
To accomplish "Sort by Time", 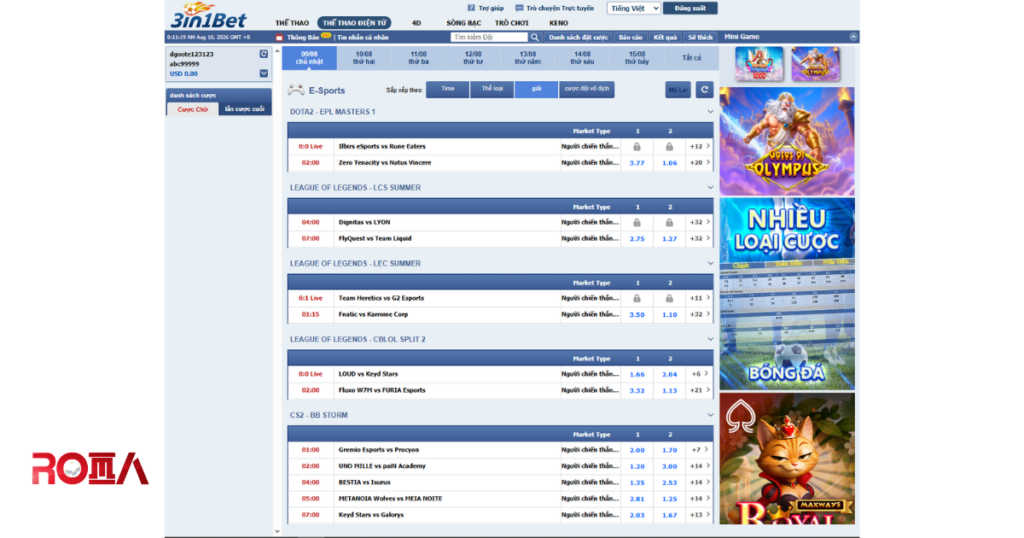I will point(447,89).
